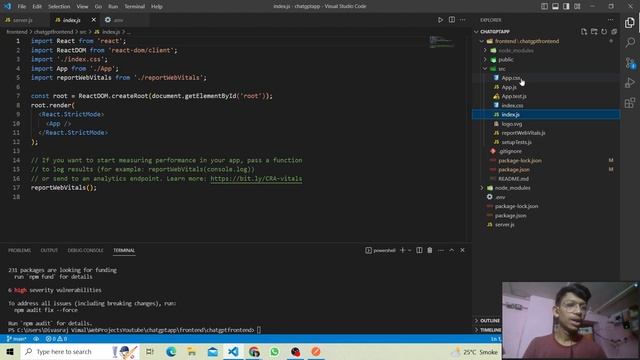
Task: Add a new terminal with plus button
Action: point(402,250)
